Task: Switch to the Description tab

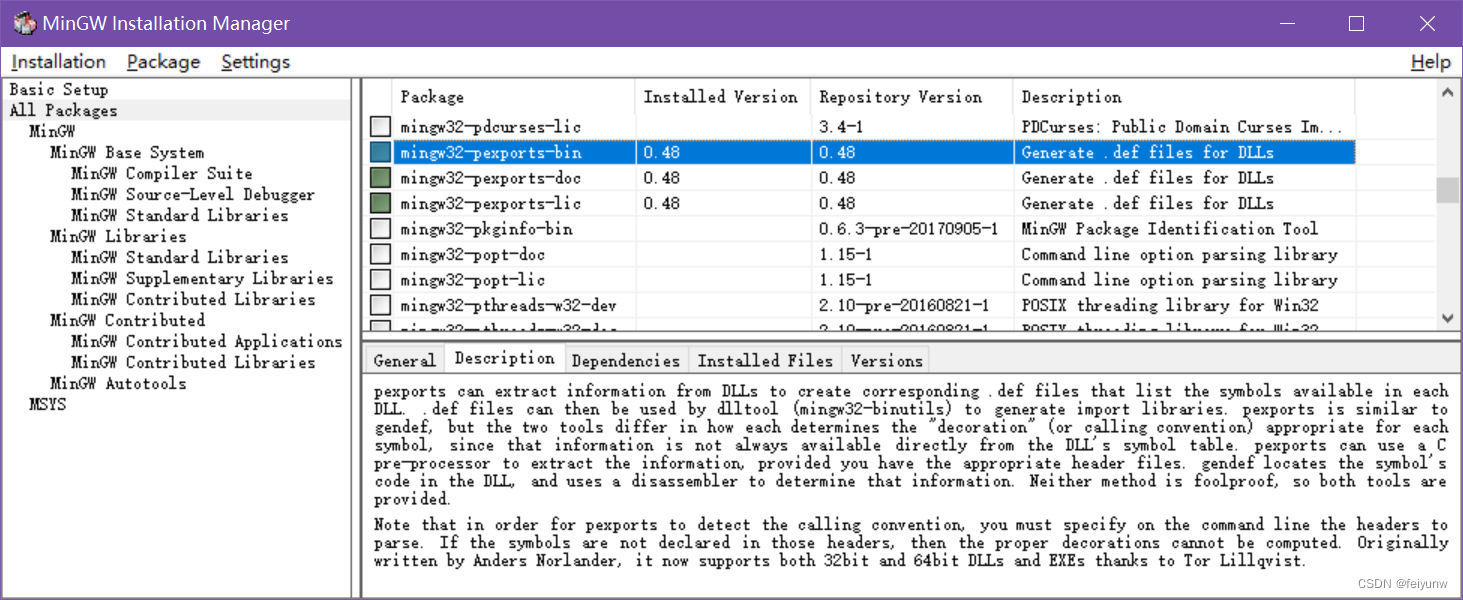Action: (504, 358)
